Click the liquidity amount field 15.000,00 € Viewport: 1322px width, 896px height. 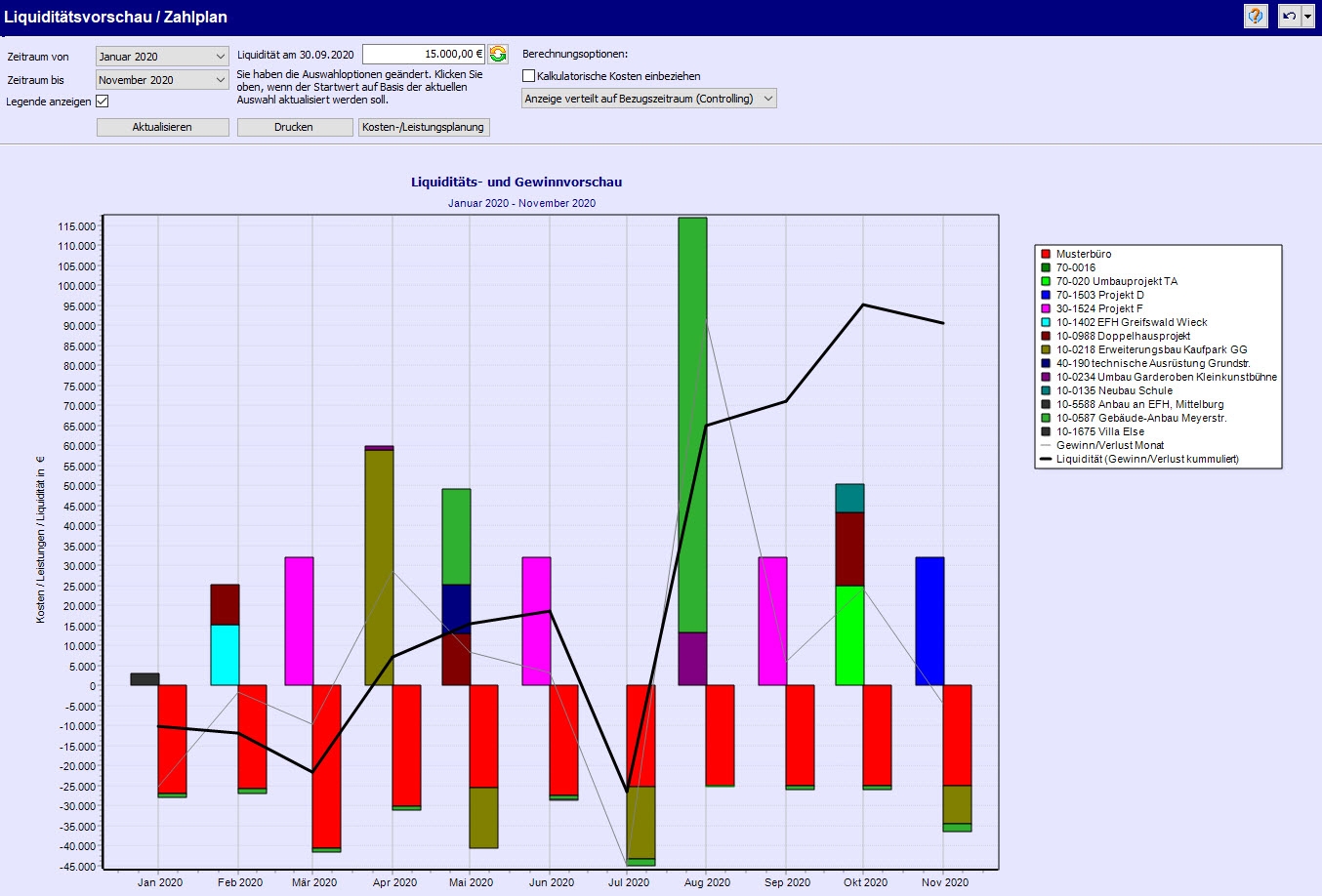pyautogui.click(x=424, y=55)
